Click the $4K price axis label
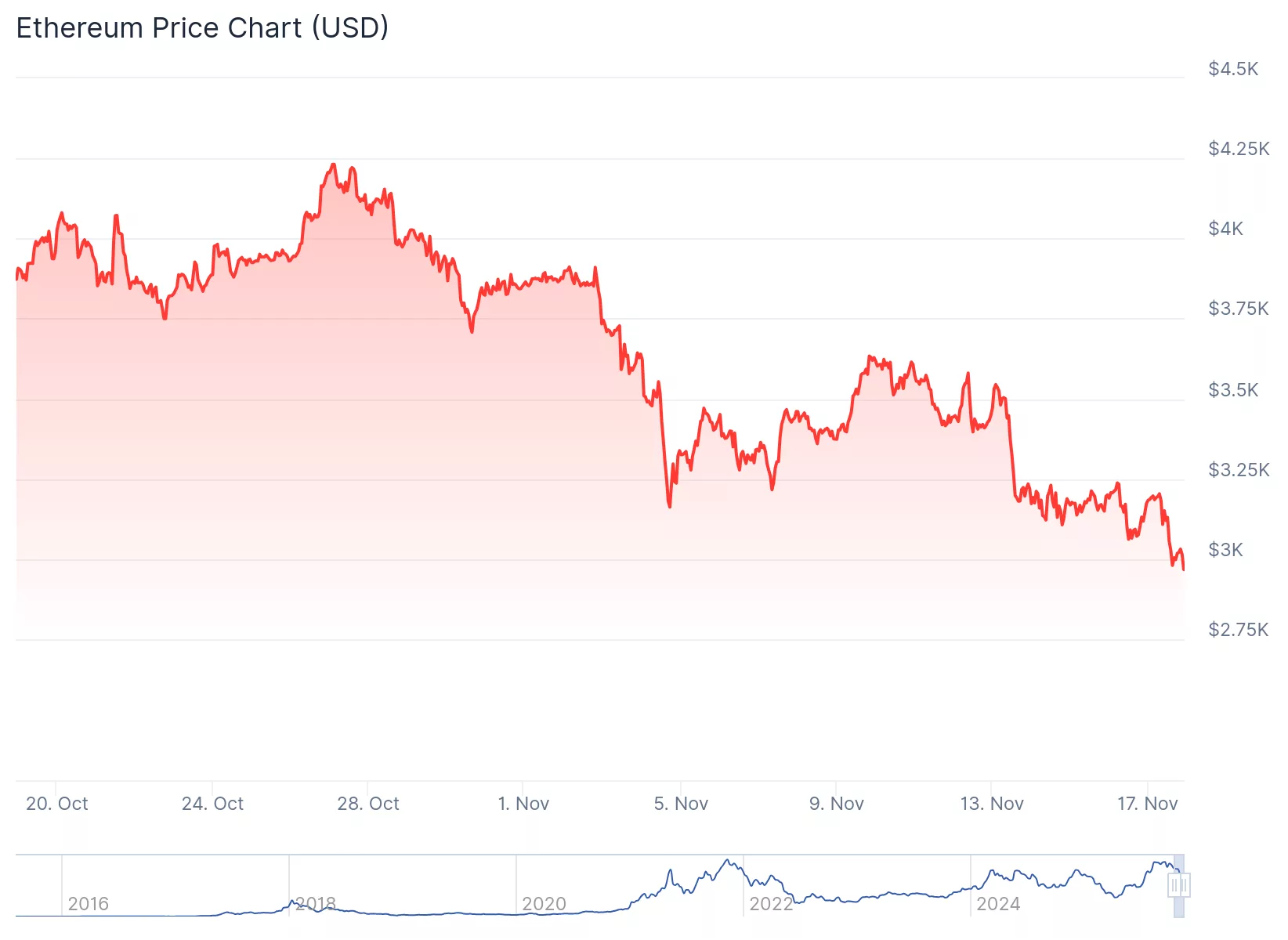 click(x=1225, y=229)
